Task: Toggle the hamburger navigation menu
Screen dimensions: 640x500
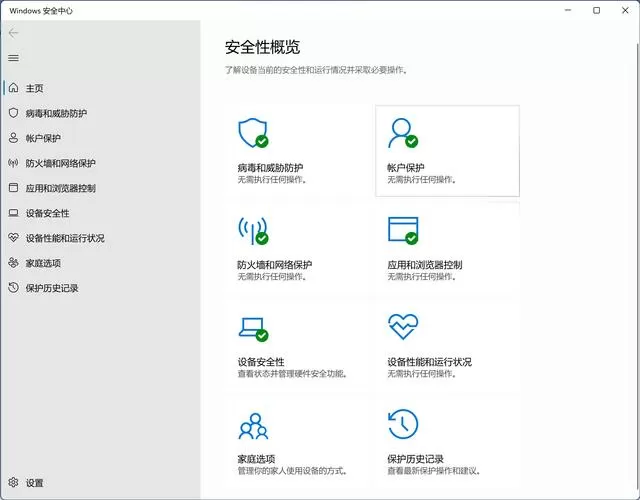Action: pos(13,58)
